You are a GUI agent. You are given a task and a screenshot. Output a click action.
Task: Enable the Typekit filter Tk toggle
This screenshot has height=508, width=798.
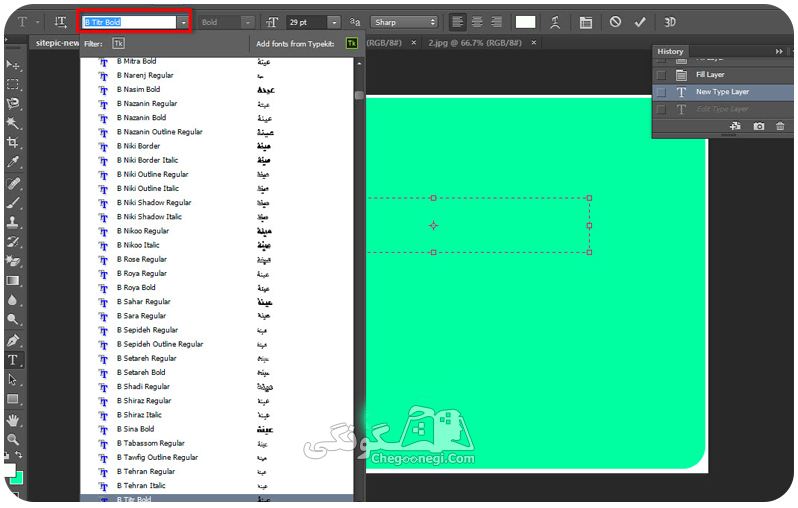tap(118, 43)
